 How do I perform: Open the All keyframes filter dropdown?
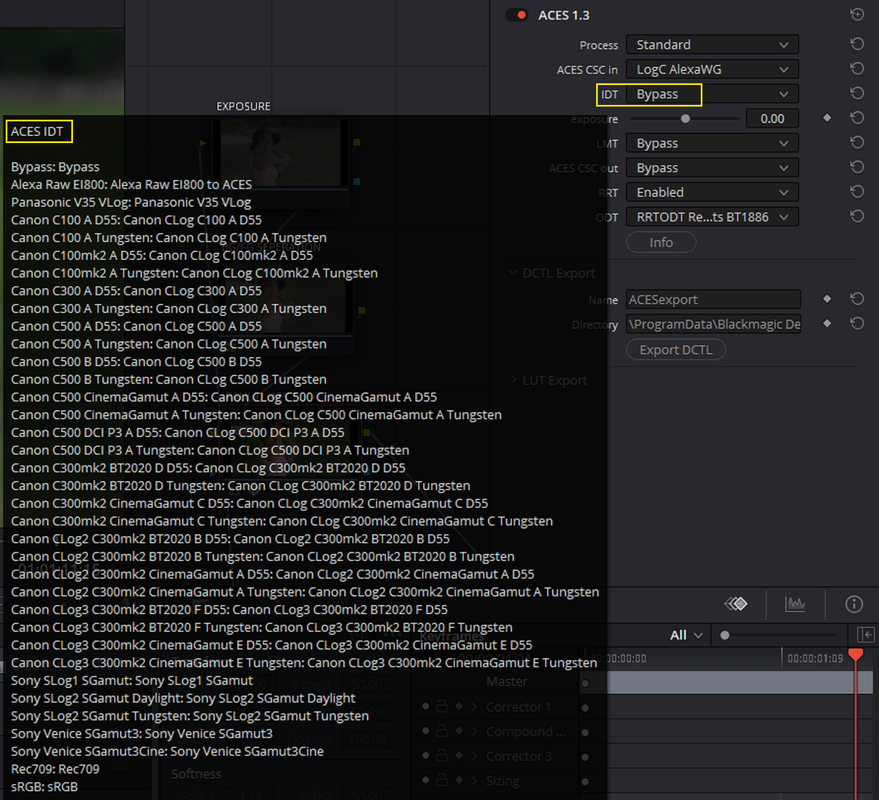(x=686, y=635)
